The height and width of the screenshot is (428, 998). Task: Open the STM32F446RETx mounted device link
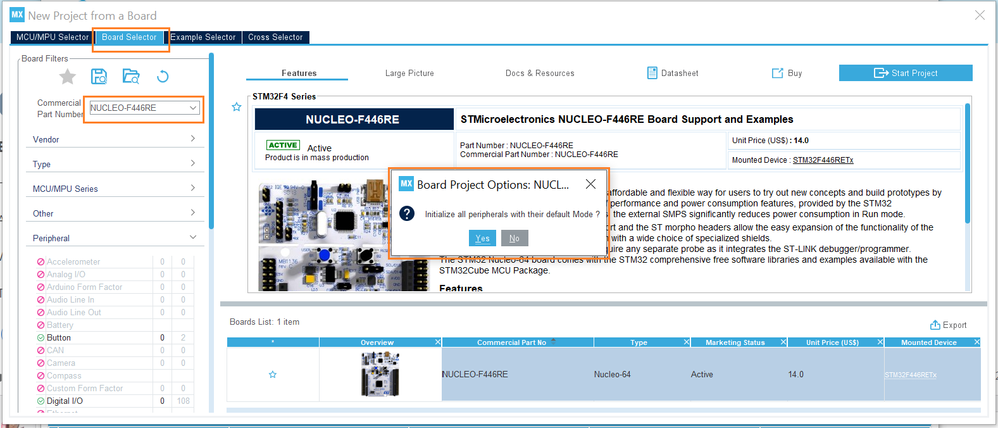[x=823, y=160]
